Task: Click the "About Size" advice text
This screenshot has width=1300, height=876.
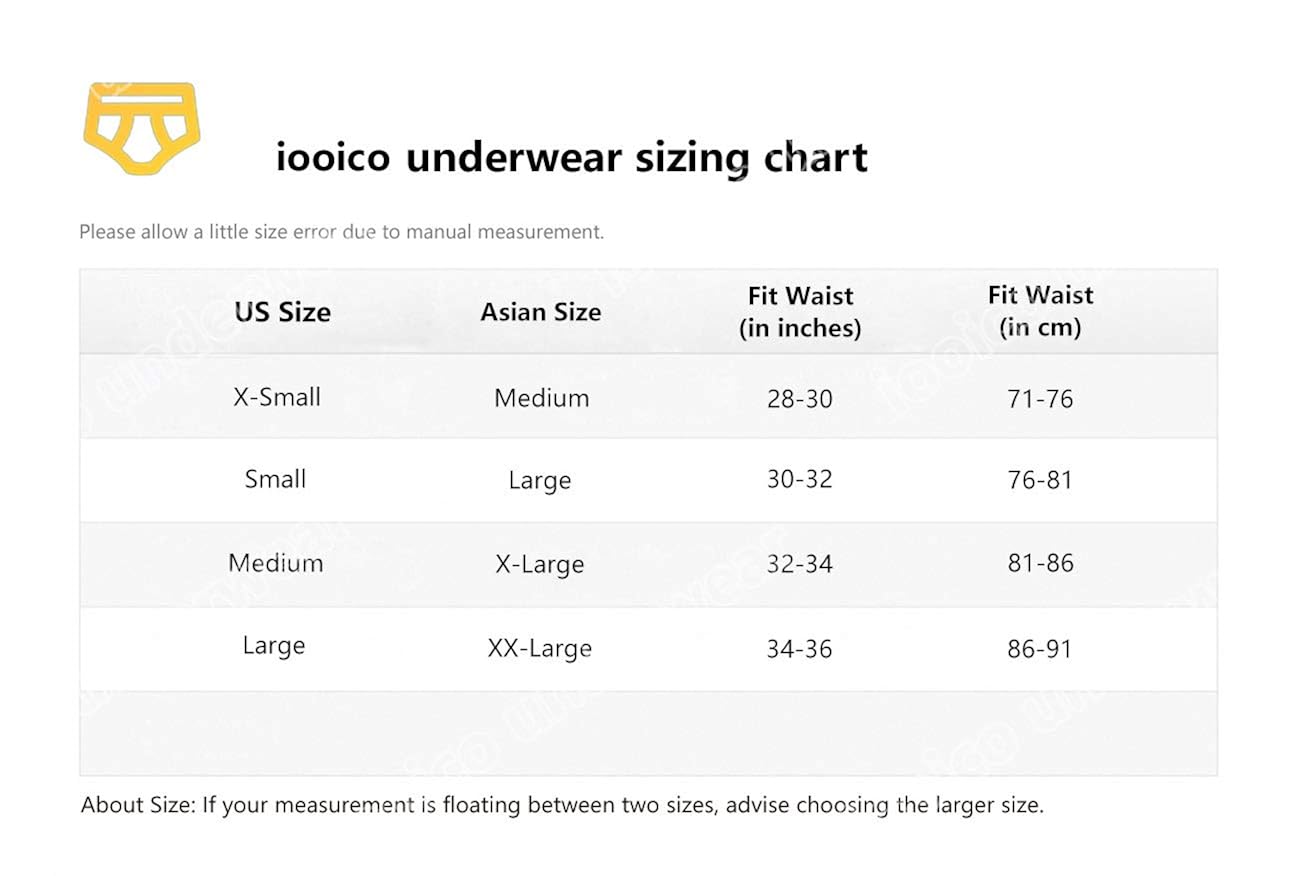Action: point(562,805)
